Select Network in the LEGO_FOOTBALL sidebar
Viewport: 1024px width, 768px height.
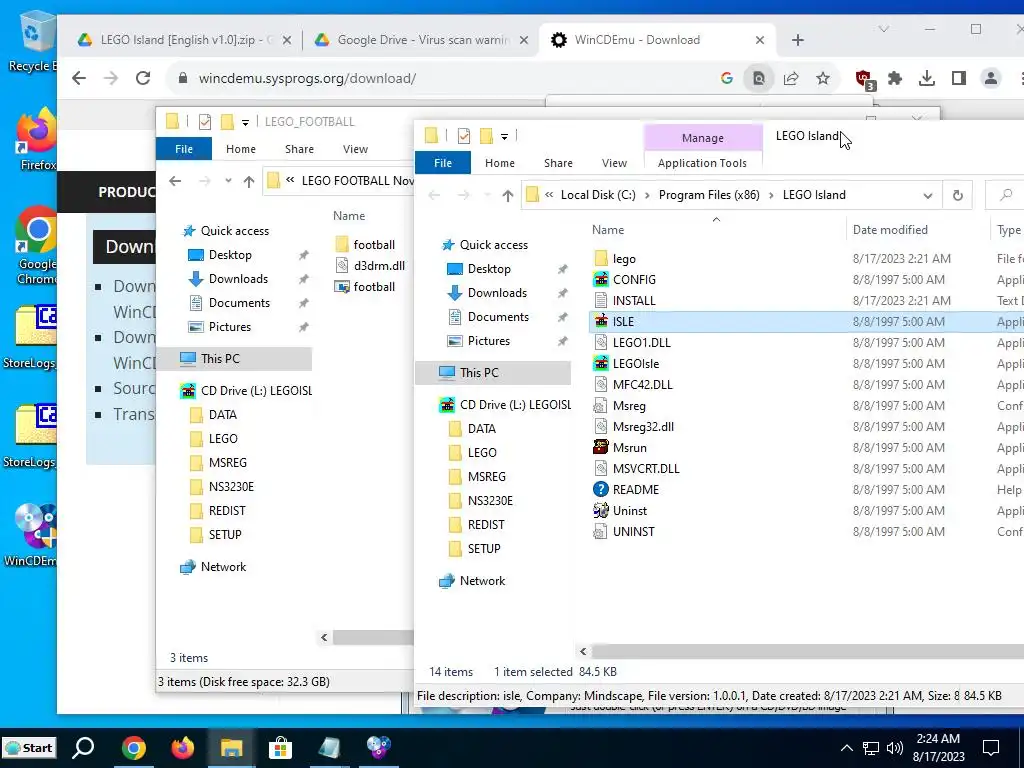(223, 567)
